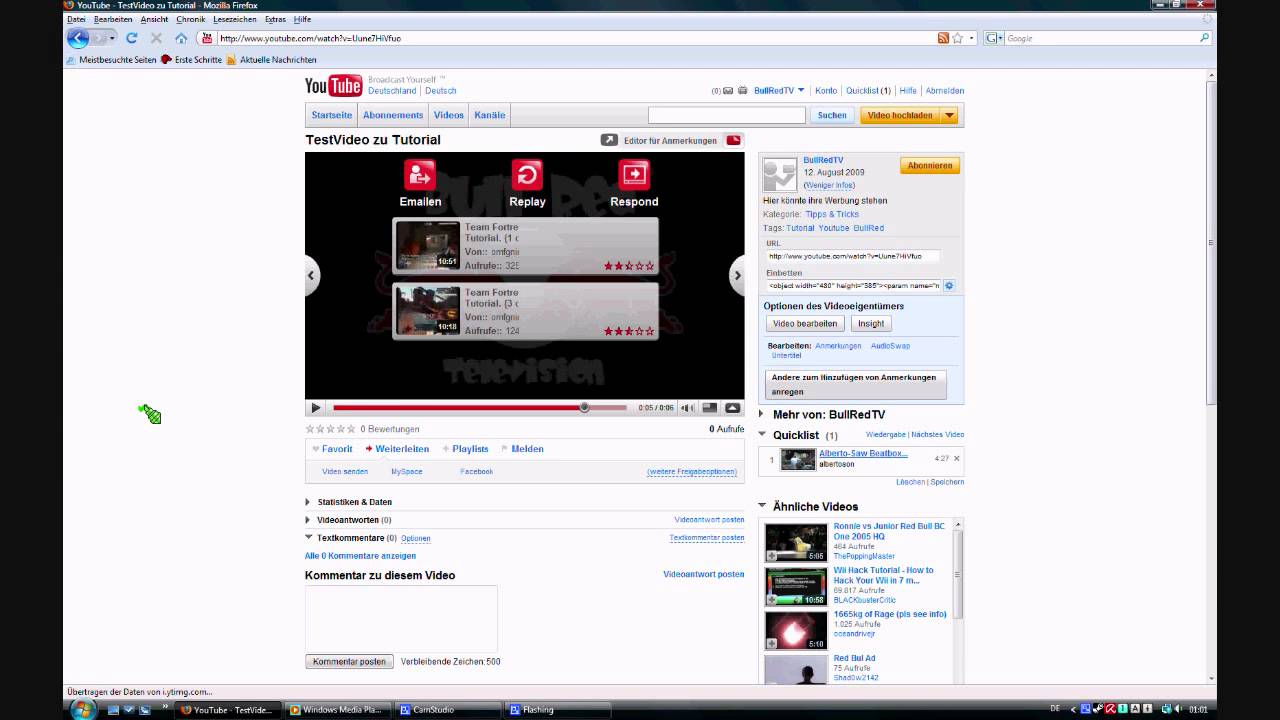Show next related videos with right arrow
Viewport: 1280px width, 720px height.
738,275
